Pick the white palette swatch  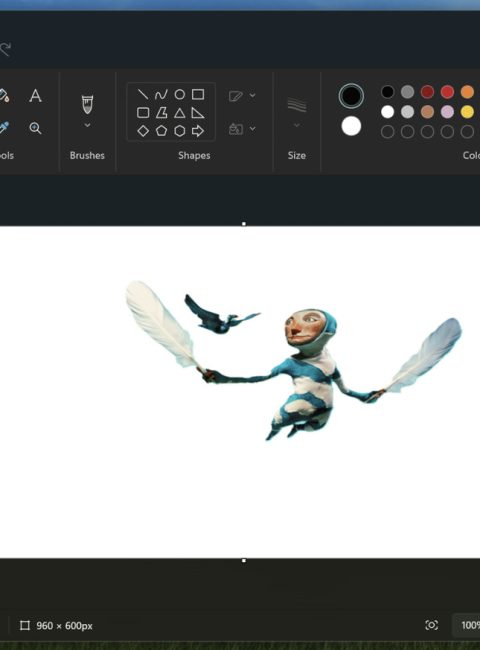tap(388, 112)
